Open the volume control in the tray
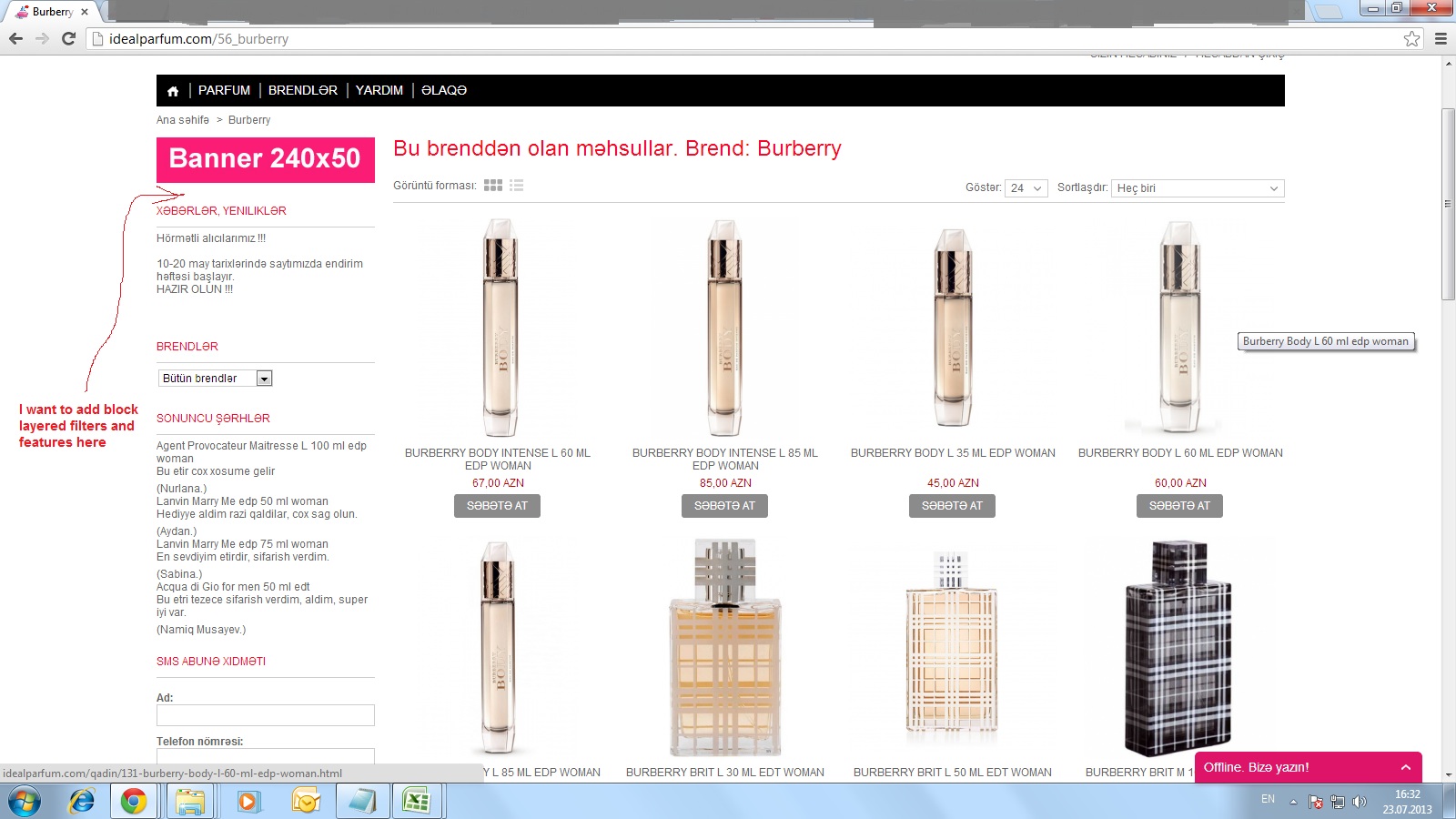Viewport: 1456px width, 819px height. click(x=1360, y=802)
